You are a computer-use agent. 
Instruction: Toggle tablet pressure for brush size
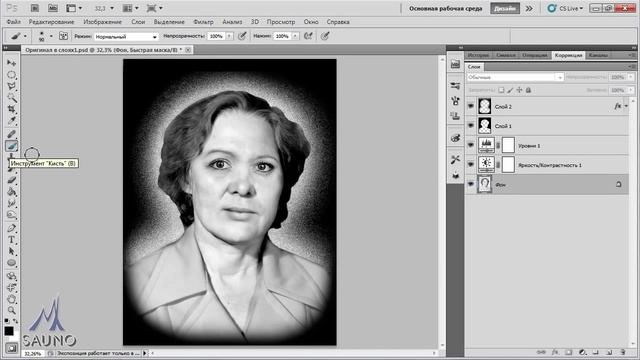point(325,36)
